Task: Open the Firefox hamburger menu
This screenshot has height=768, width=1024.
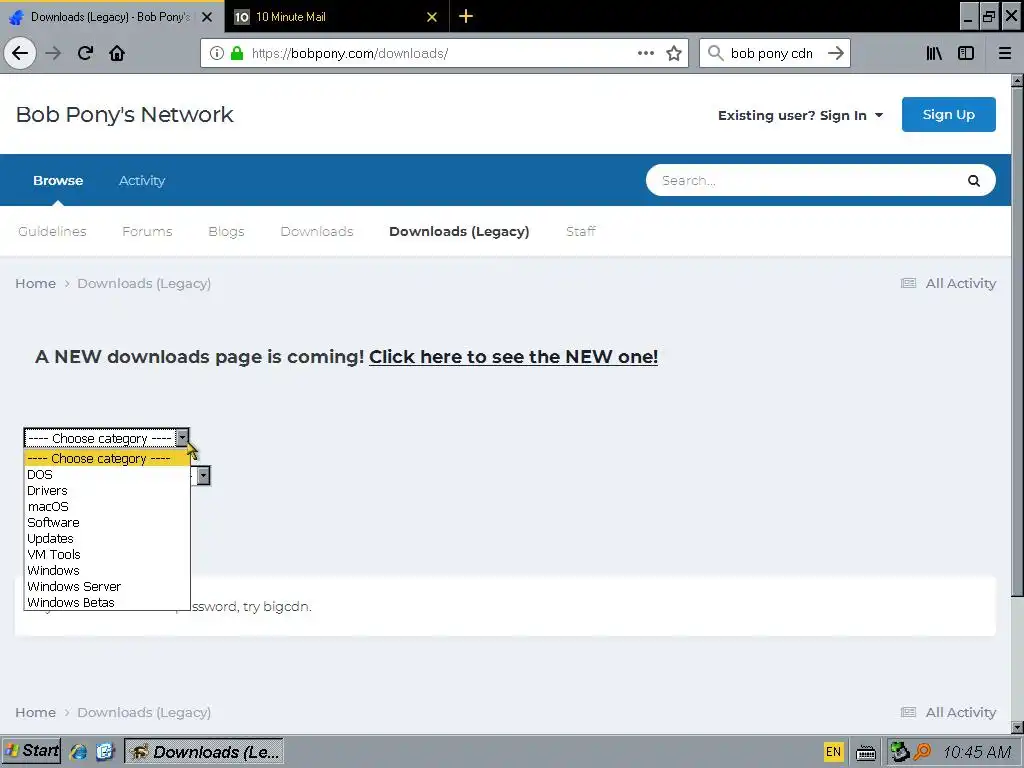Action: (x=1005, y=53)
